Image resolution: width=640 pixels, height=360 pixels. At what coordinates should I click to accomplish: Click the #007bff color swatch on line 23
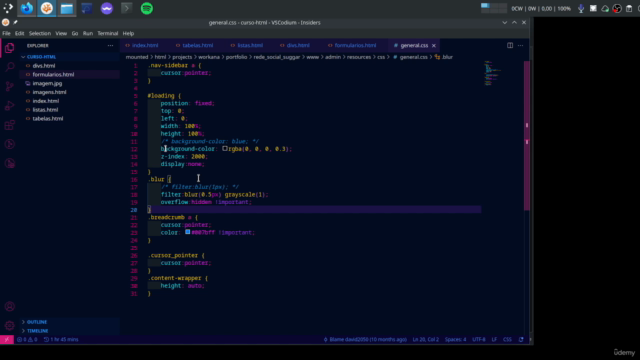[x=187, y=232]
